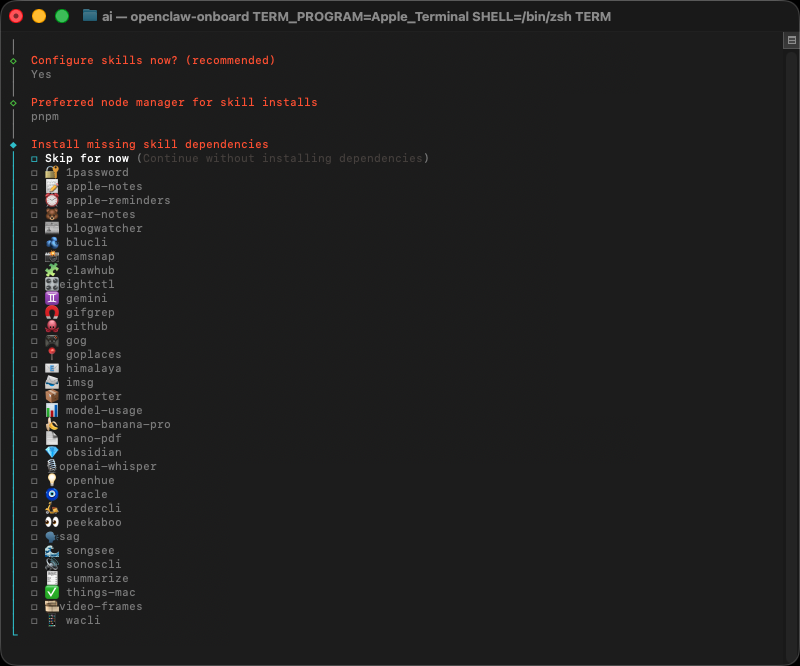The image size is (800, 666).
Task: Click the bar chart icon for model-usage
Action: click(x=52, y=410)
